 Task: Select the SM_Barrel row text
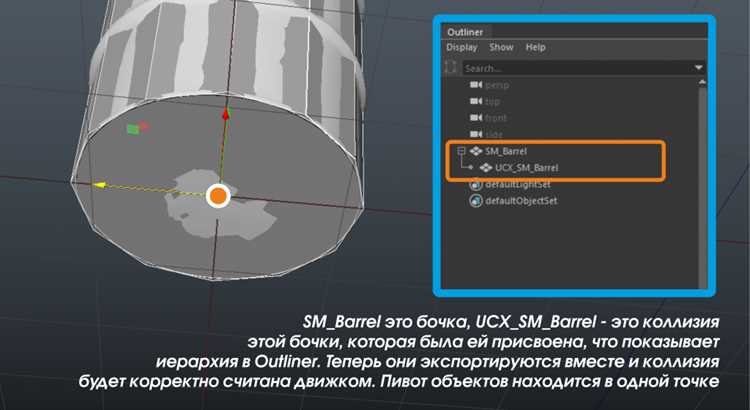tap(506, 151)
